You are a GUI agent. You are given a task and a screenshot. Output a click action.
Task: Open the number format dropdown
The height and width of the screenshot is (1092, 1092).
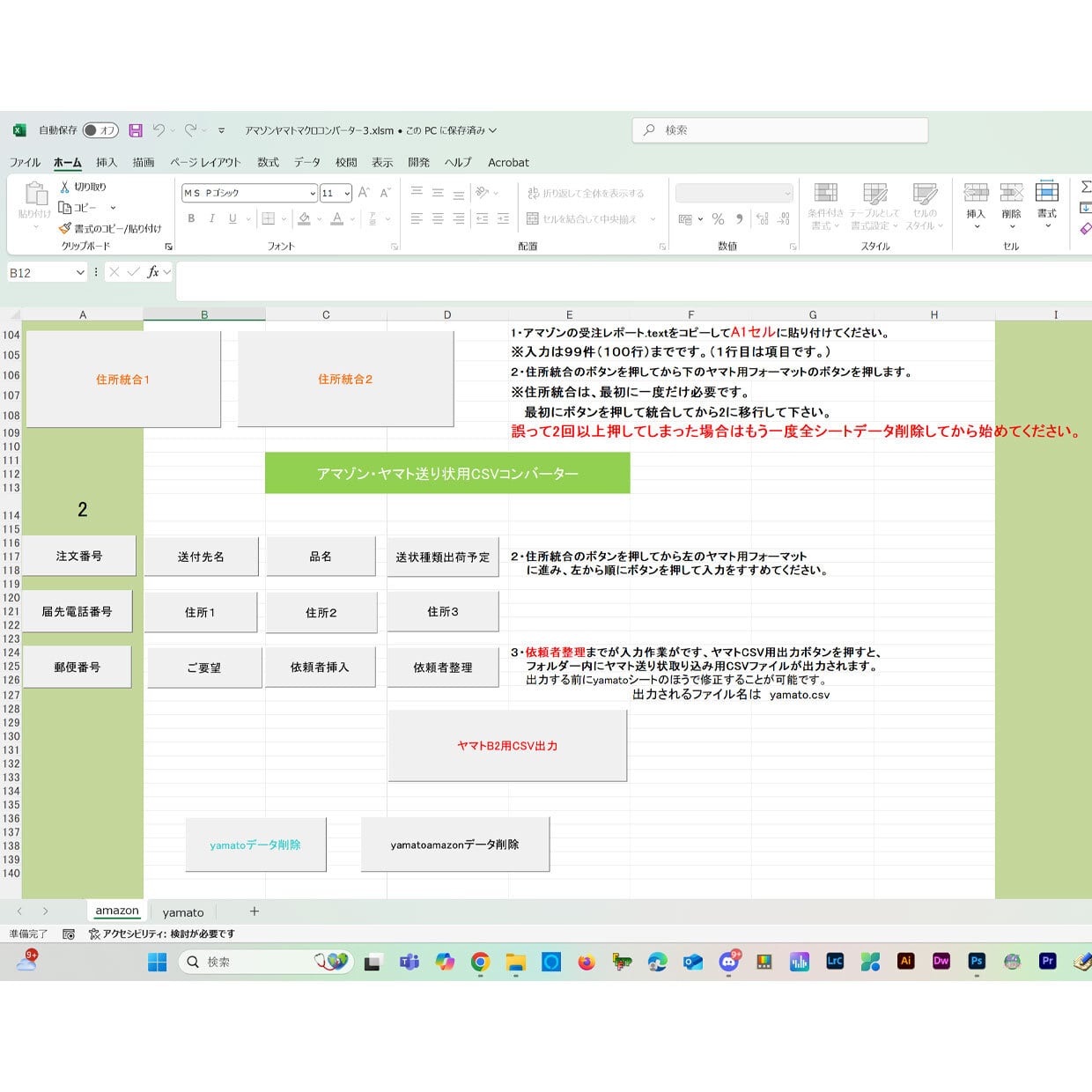[787, 193]
